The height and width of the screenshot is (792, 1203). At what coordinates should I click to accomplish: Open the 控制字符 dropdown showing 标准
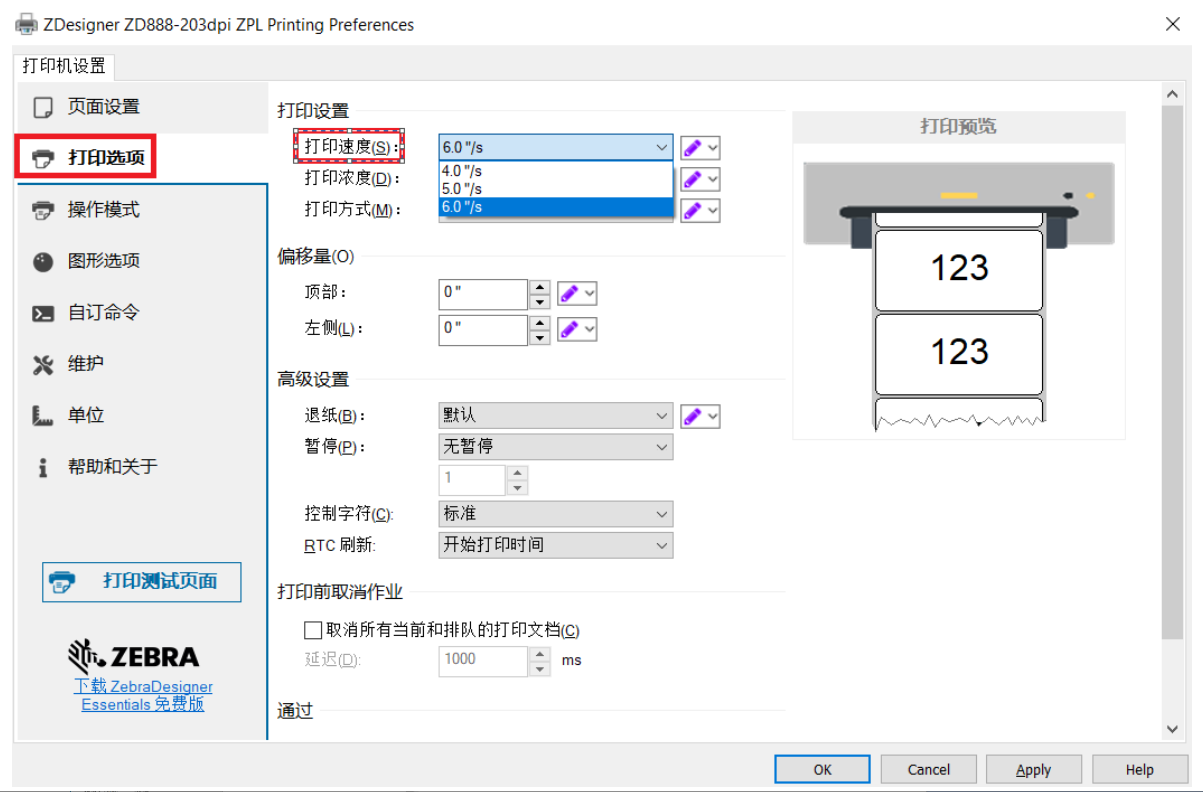click(556, 514)
